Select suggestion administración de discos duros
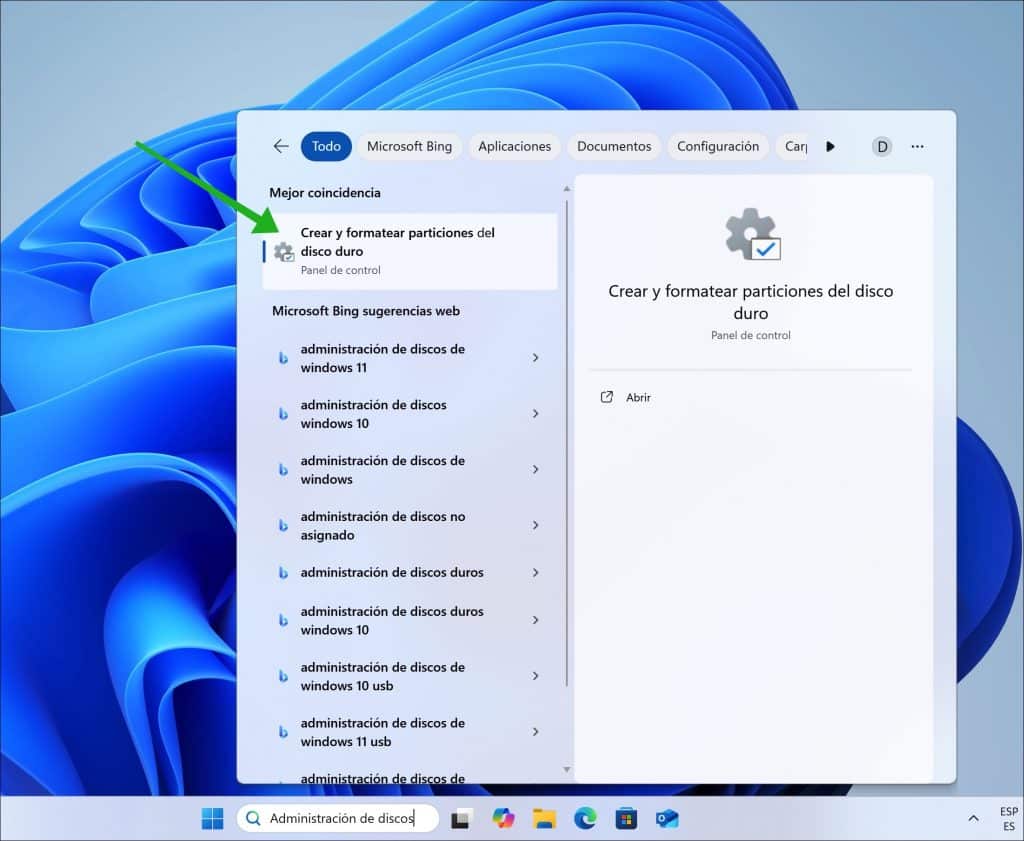 click(410, 573)
